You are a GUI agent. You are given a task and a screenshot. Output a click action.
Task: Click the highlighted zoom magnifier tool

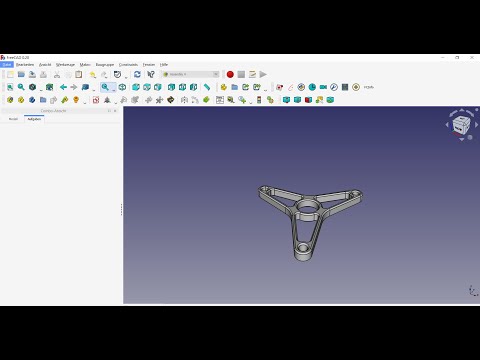[105, 87]
